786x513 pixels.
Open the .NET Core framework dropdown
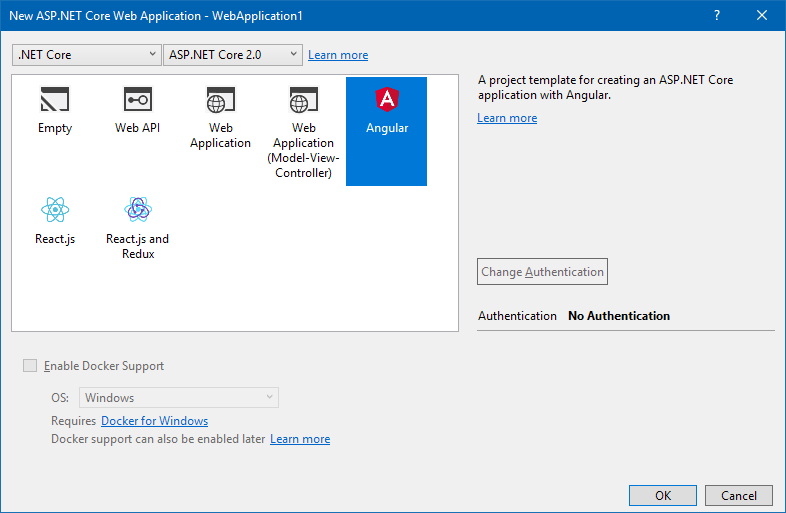[x=87, y=55]
